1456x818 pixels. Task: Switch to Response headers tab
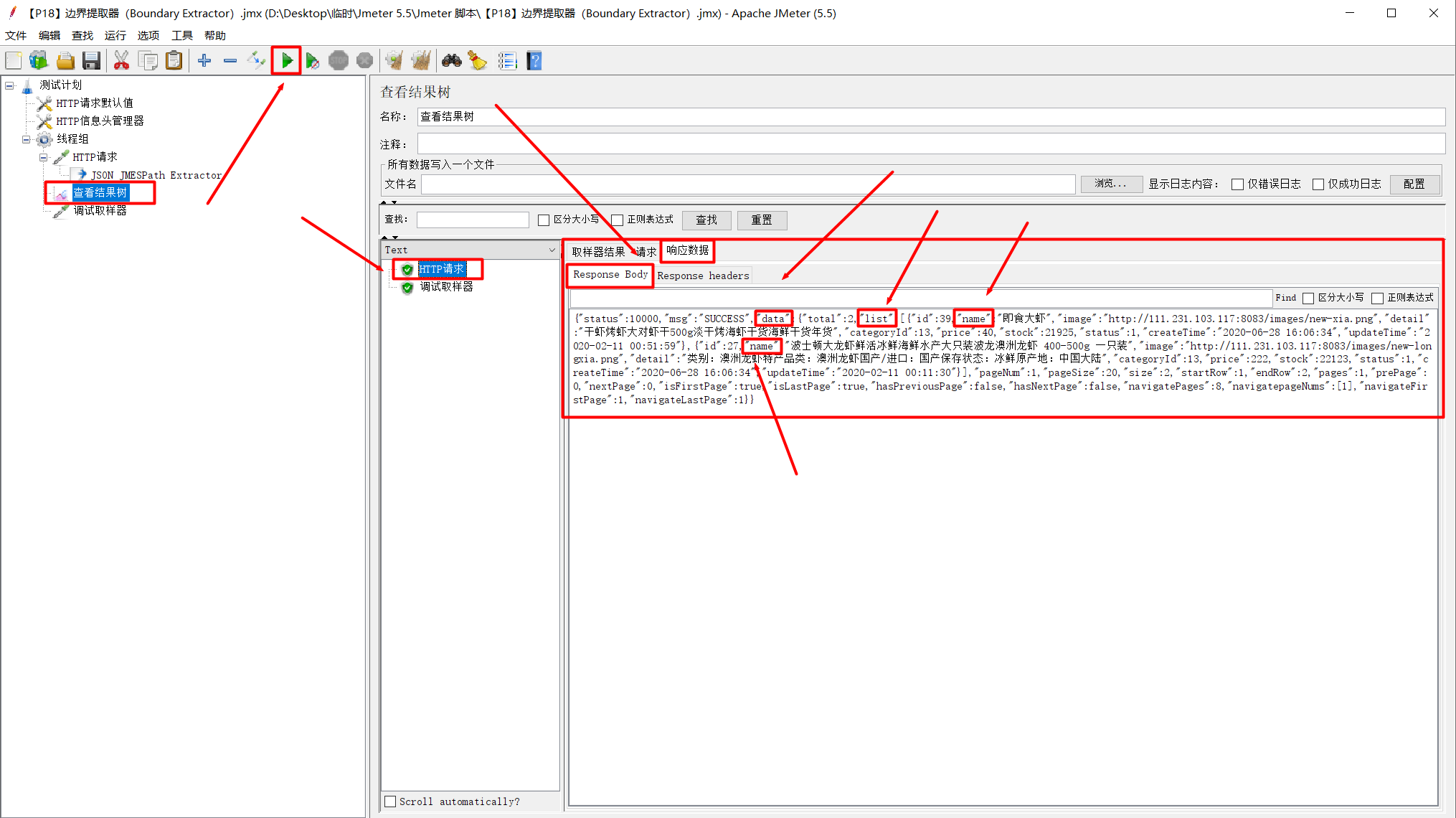[703, 276]
